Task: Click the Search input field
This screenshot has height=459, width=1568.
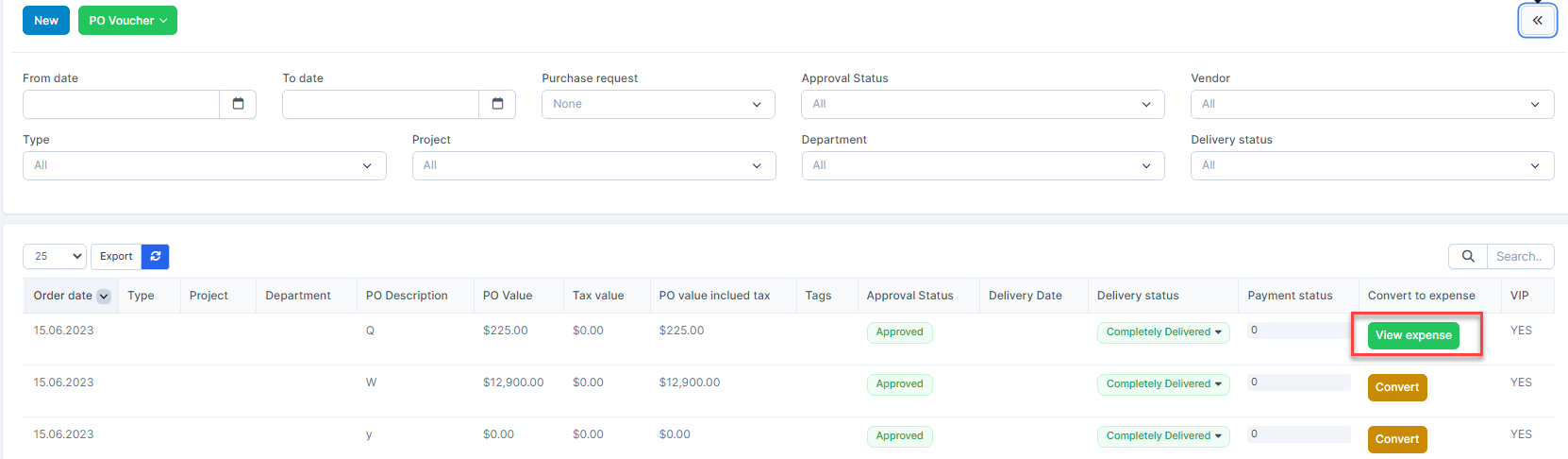Action: click(x=1519, y=256)
